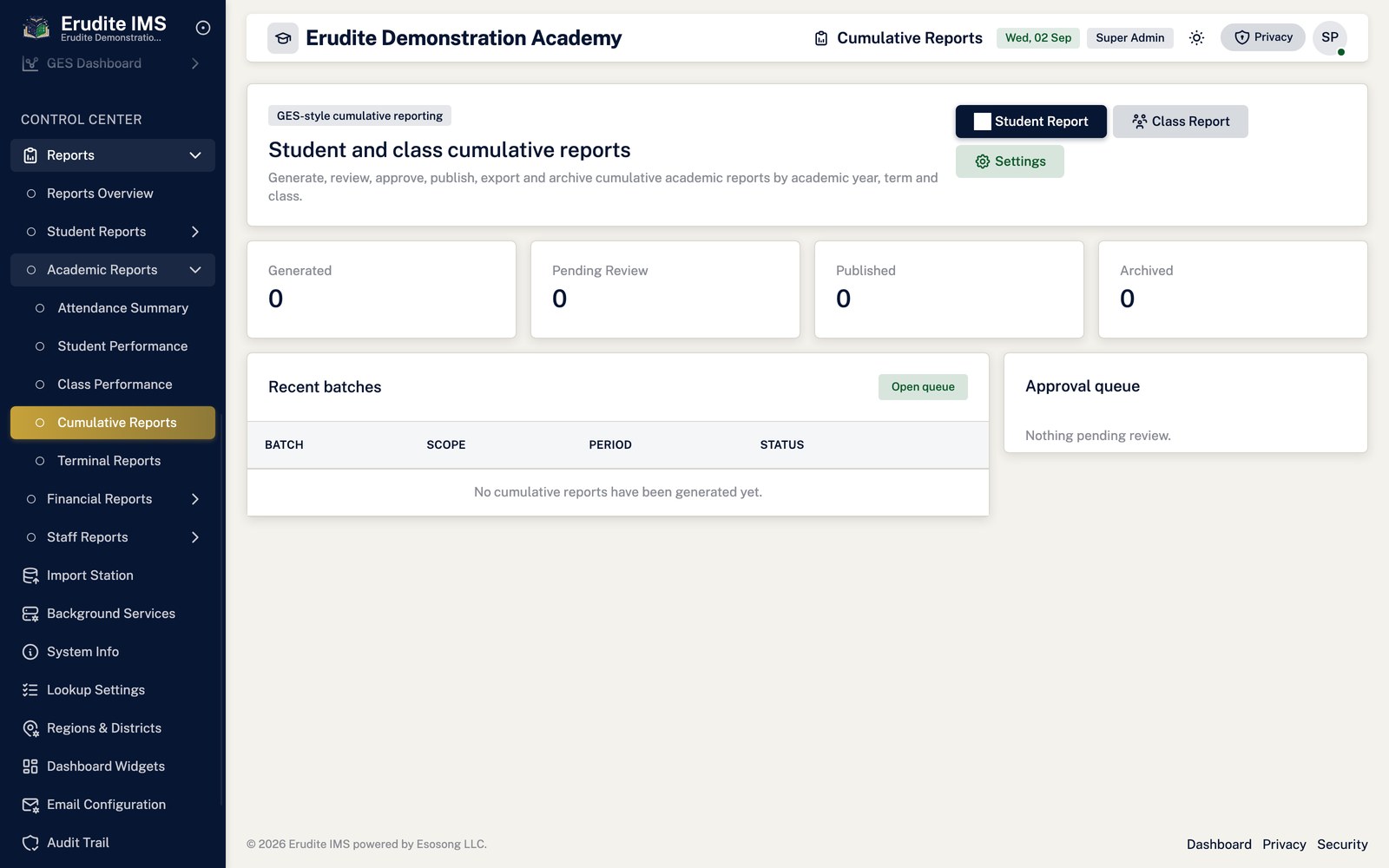Click the Wed, 02 Sep date badge

(x=1038, y=38)
